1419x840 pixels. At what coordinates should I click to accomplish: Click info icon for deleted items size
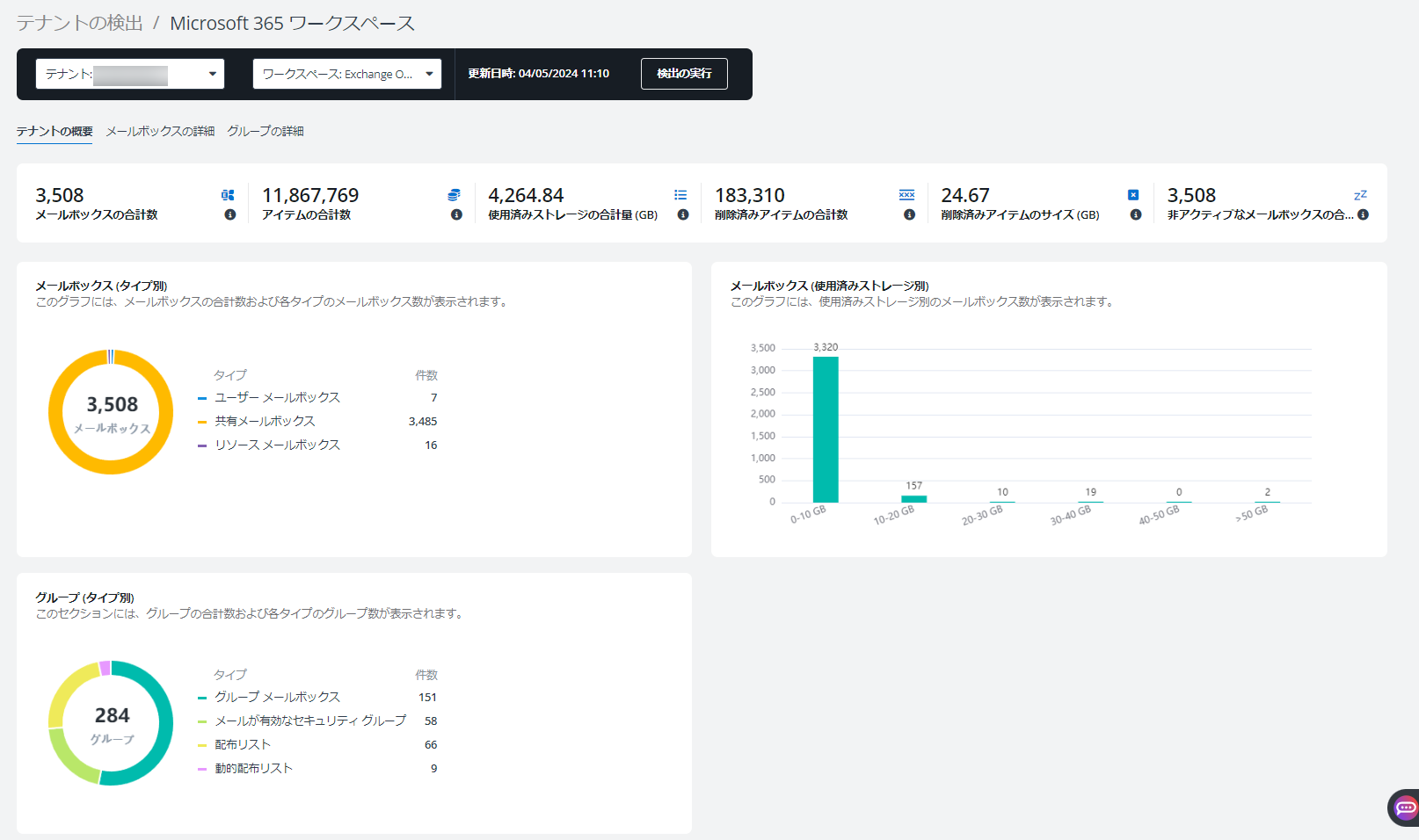point(1136,214)
